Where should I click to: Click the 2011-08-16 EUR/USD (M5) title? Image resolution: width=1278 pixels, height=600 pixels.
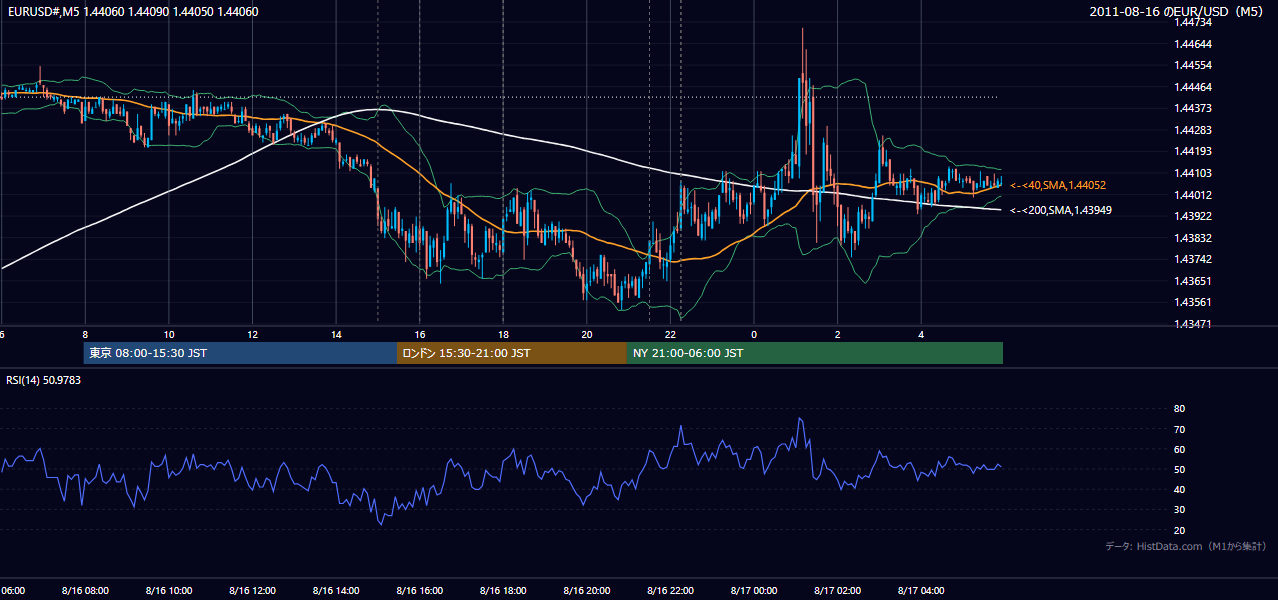click(1177, 12)
